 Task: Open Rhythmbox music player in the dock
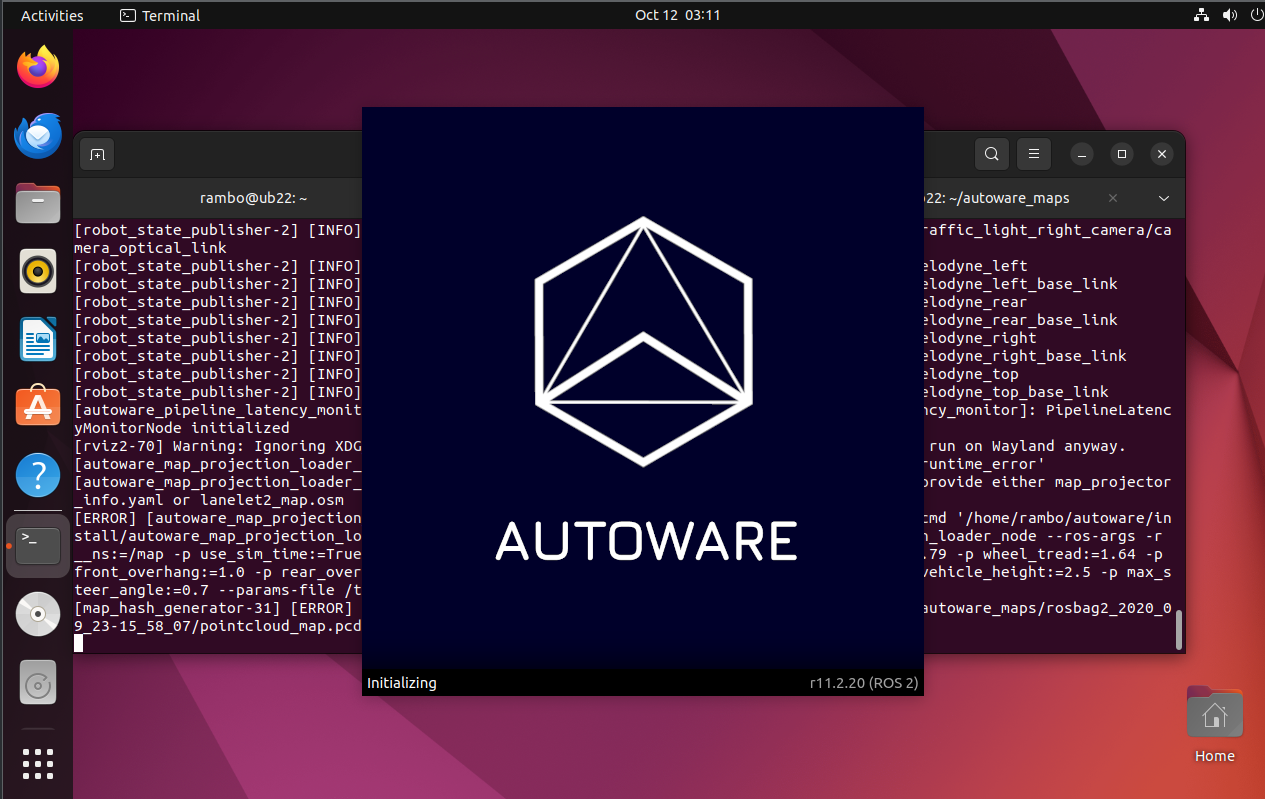38,271
